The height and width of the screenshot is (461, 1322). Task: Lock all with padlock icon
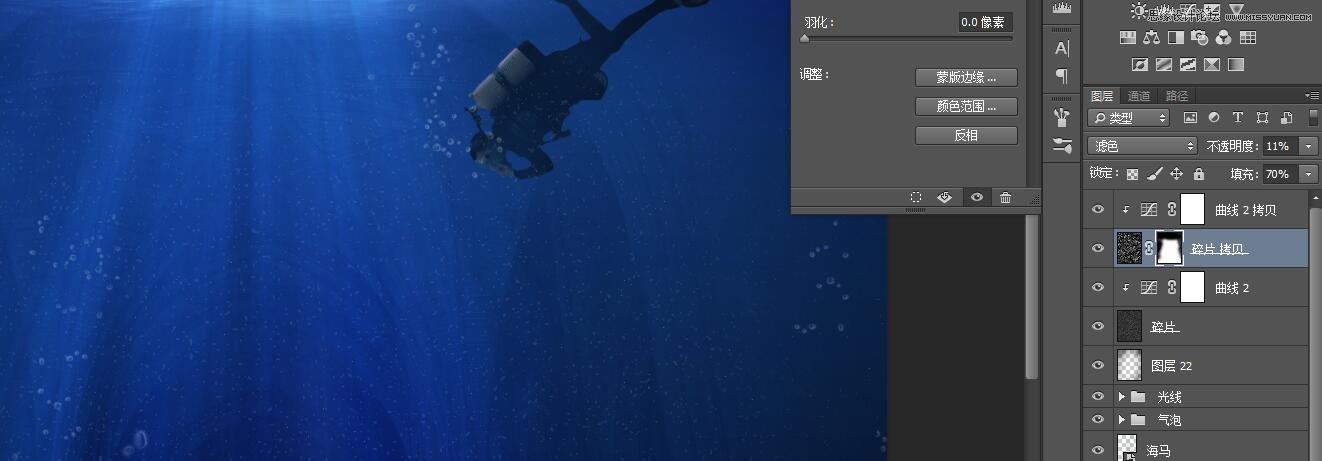tap(1198, 174)
